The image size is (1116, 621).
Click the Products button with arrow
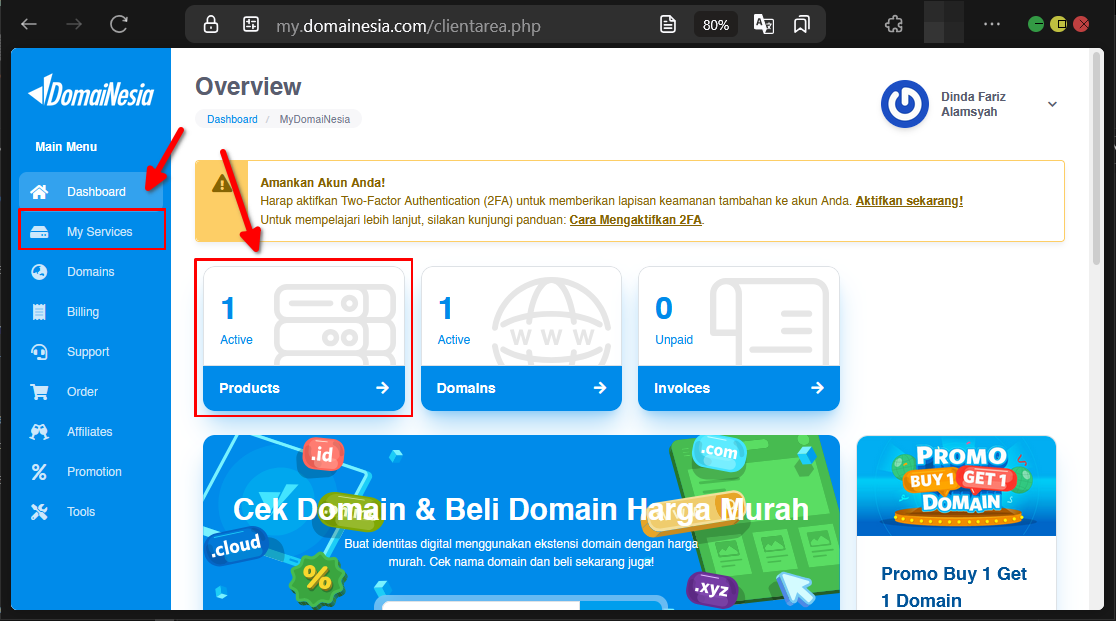coord(304,388)
